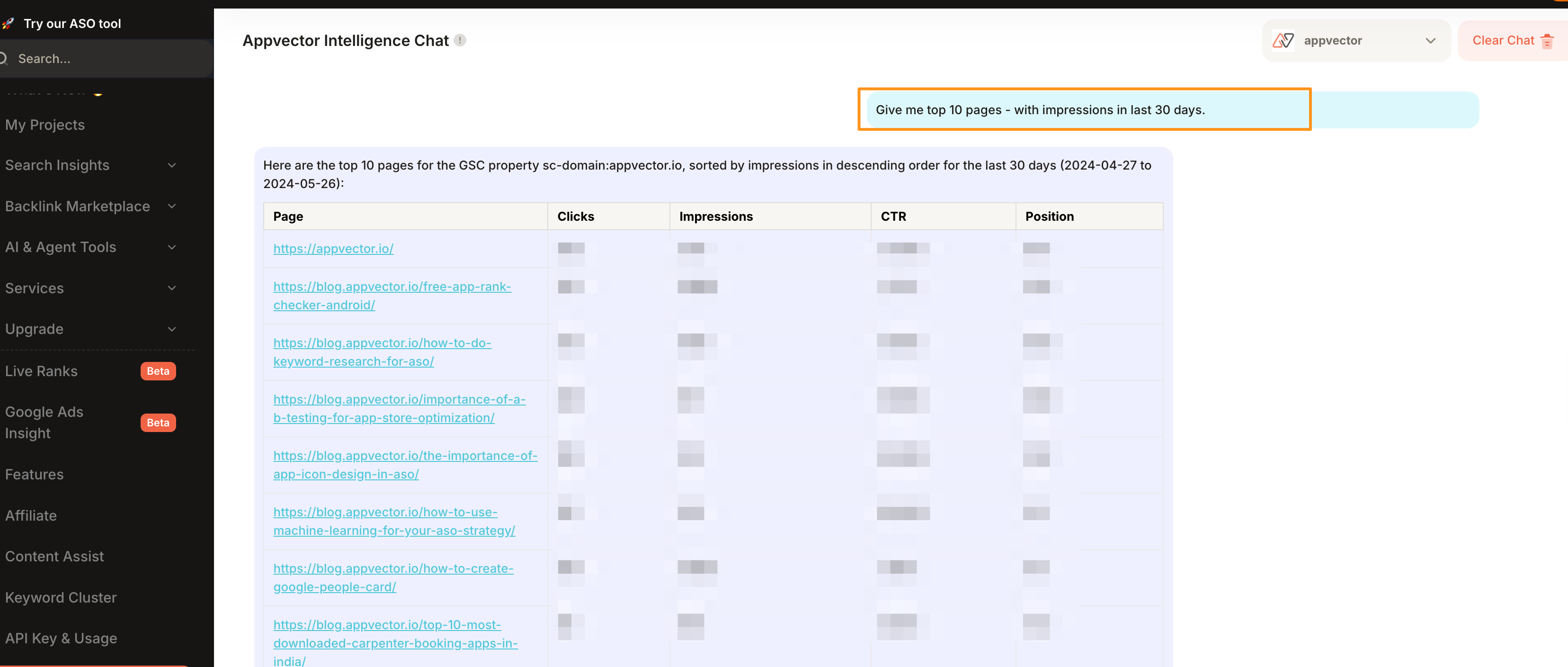
Task: Open the how-to-create-google-people-card link
Action: (393, 577)
